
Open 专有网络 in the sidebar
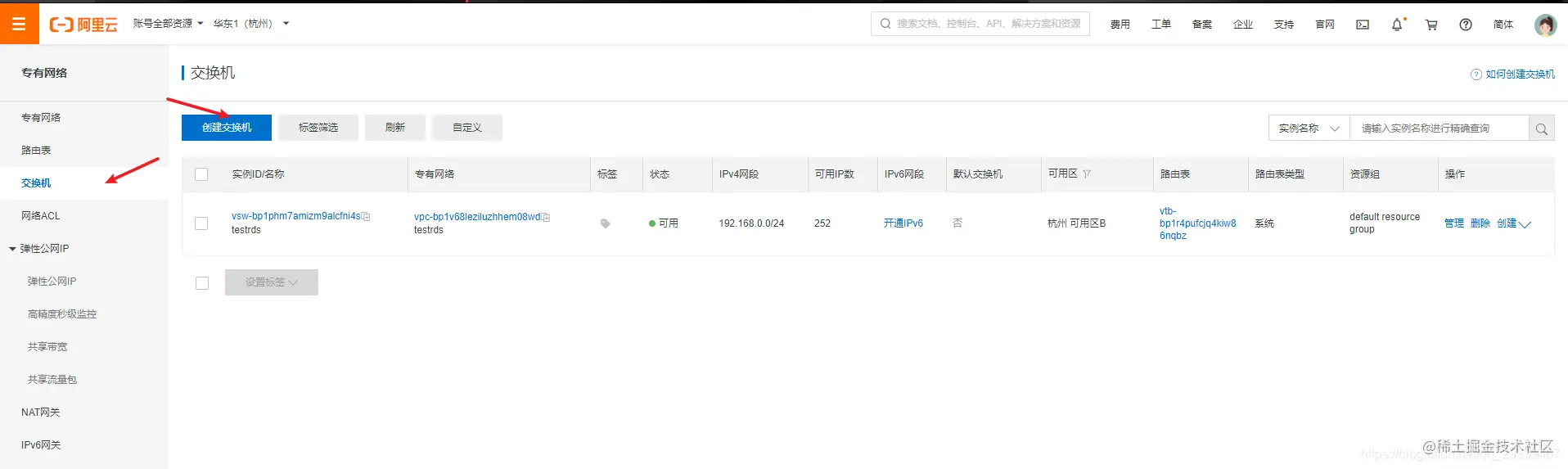pos(41,118)
